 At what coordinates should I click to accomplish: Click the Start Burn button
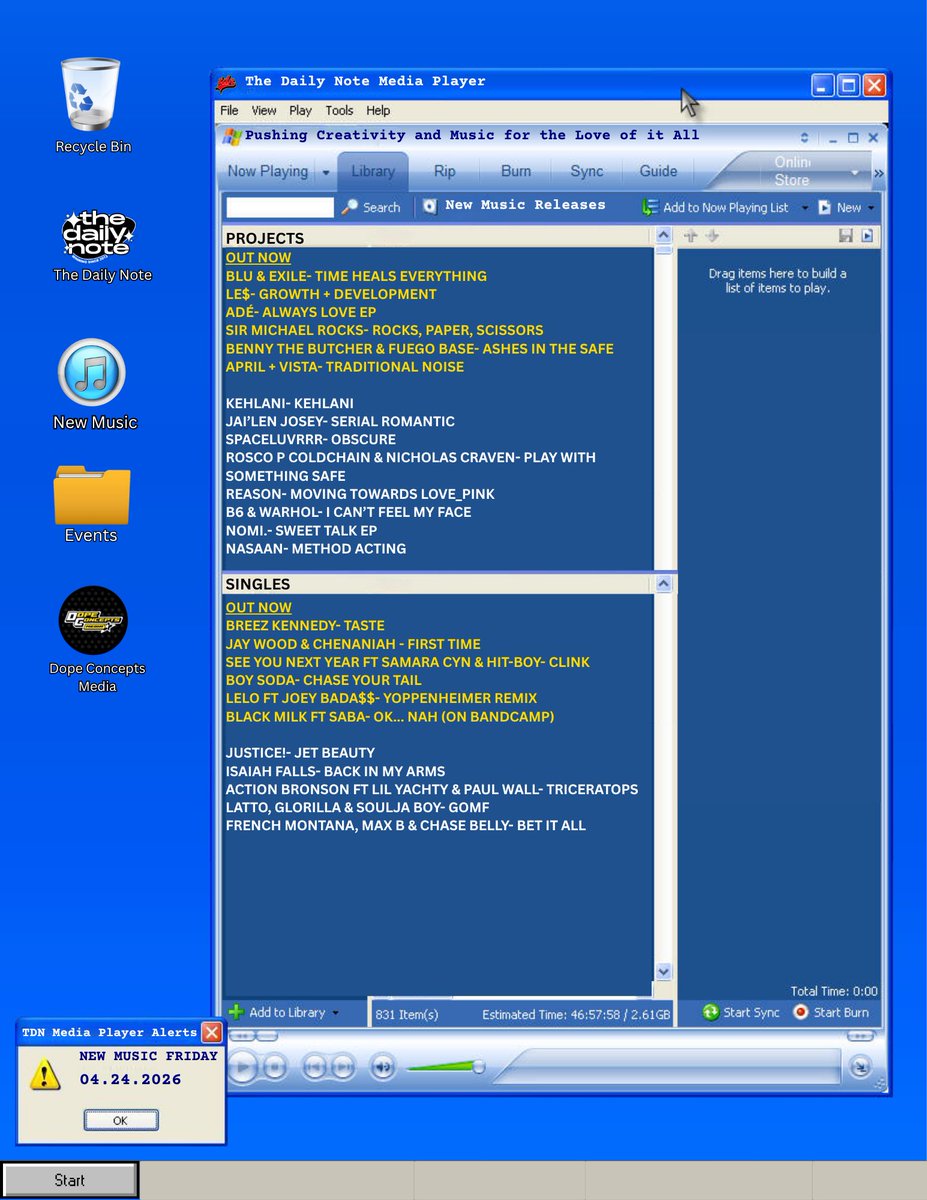tap(831, 1012)
